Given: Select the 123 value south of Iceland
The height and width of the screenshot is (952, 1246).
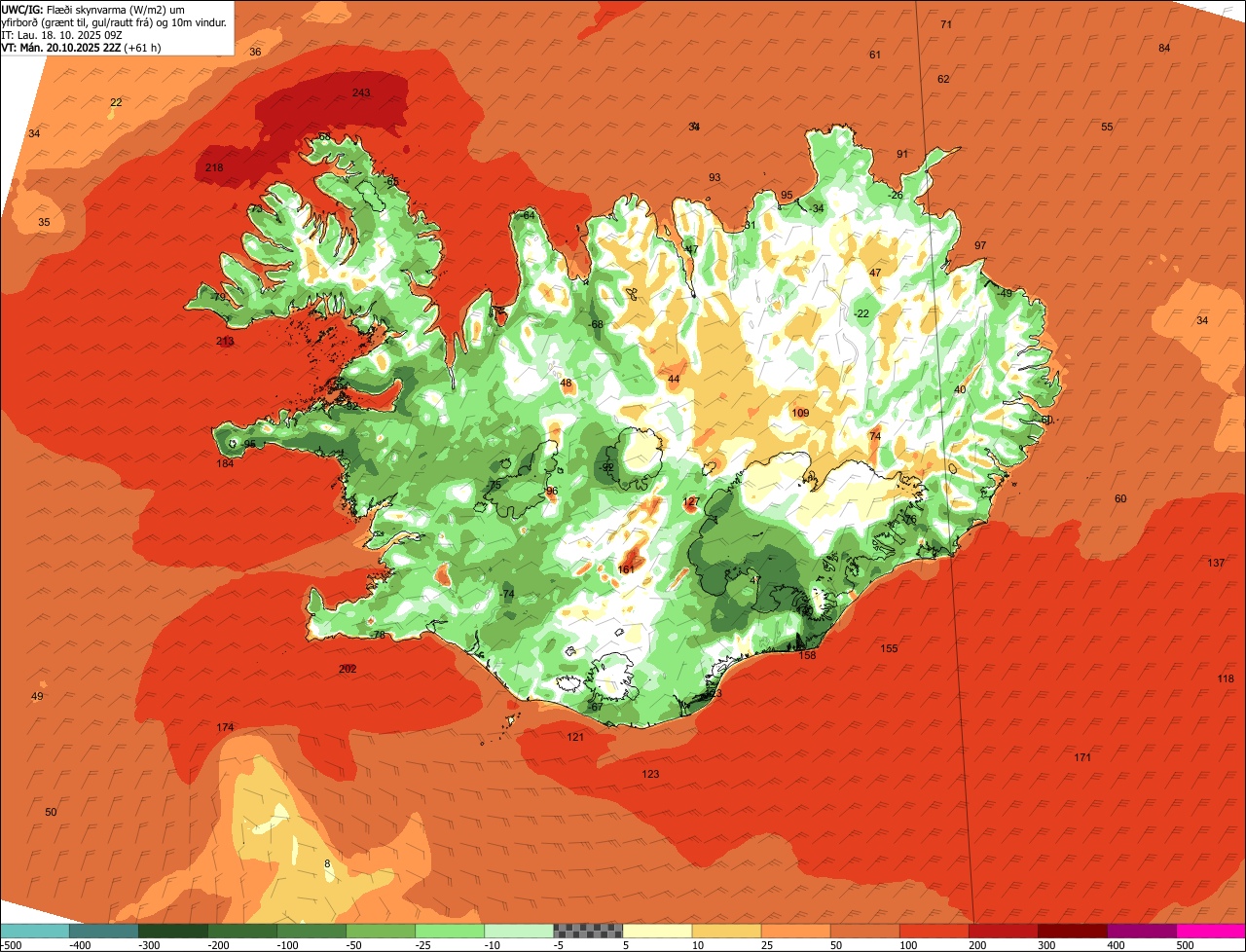Looking at the screenshot, I should (x=650, y=774).
